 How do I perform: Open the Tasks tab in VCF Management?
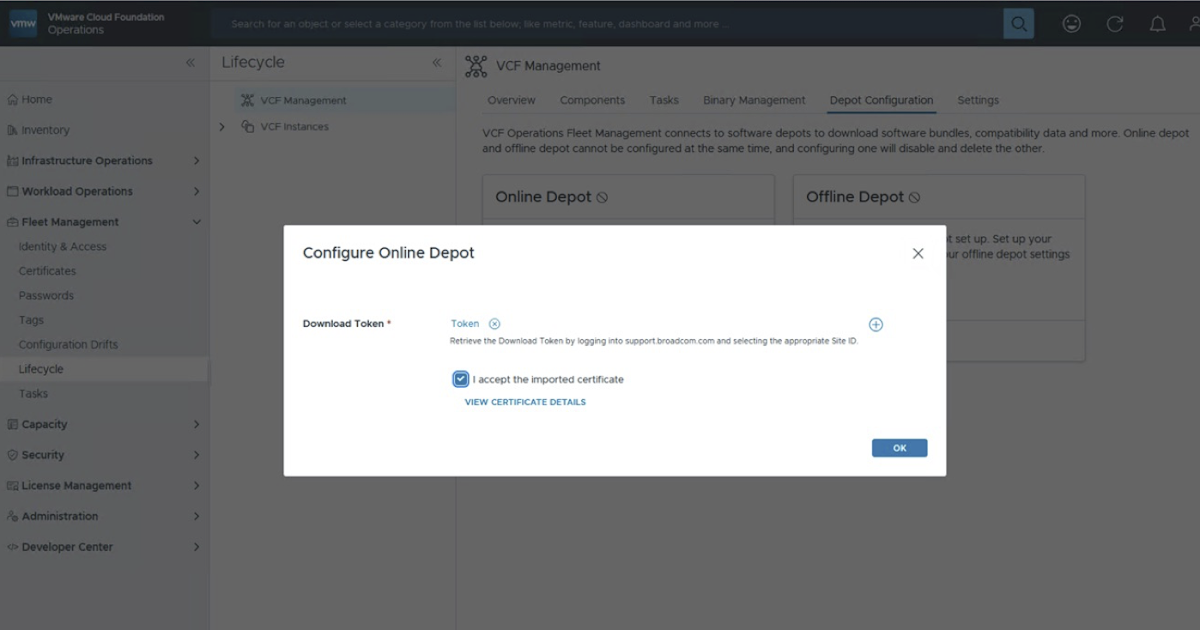[x=664, y=100]
